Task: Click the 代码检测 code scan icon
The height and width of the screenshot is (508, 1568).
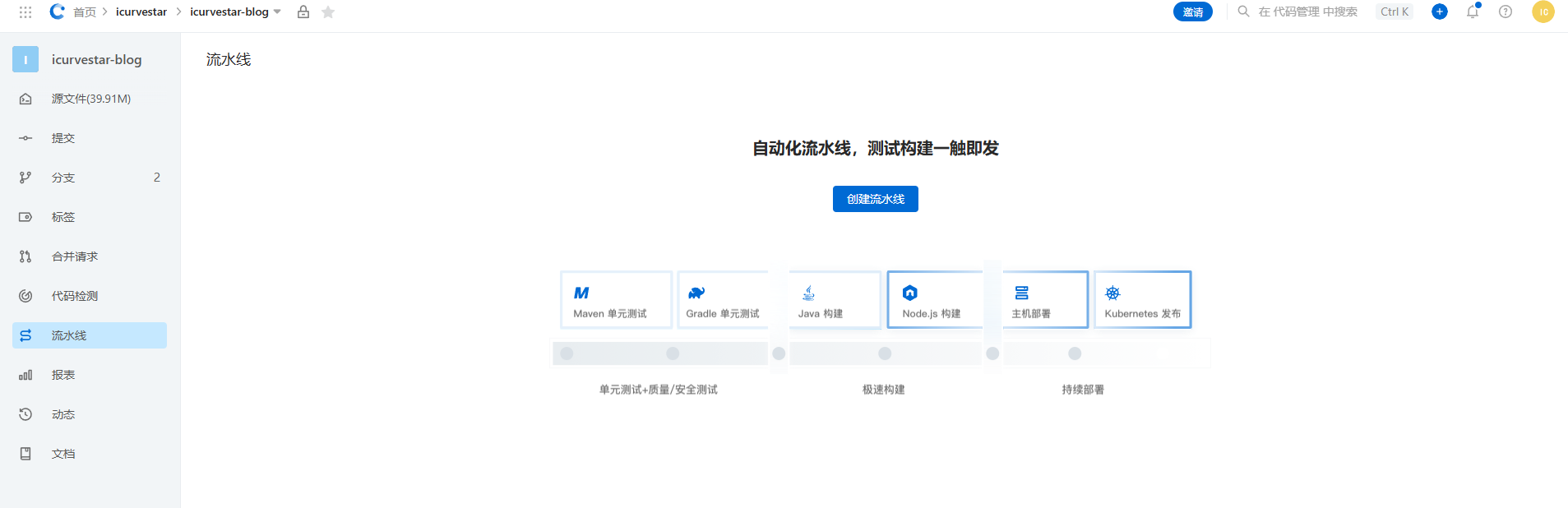Action: click(25, 296)
